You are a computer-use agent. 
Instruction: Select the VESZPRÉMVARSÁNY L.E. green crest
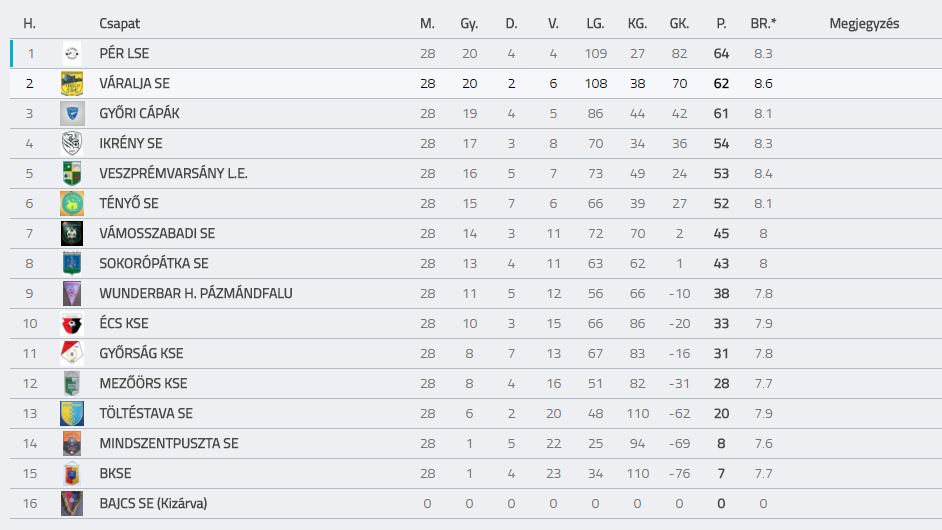click(x=72, y=174)
